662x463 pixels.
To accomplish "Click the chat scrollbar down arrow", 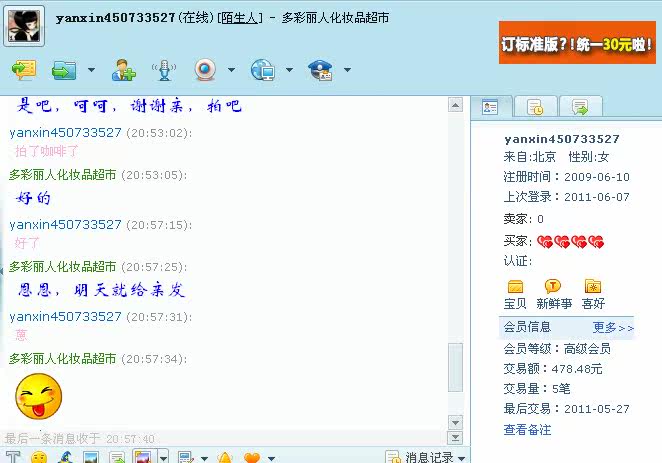I will click(455, 422).
